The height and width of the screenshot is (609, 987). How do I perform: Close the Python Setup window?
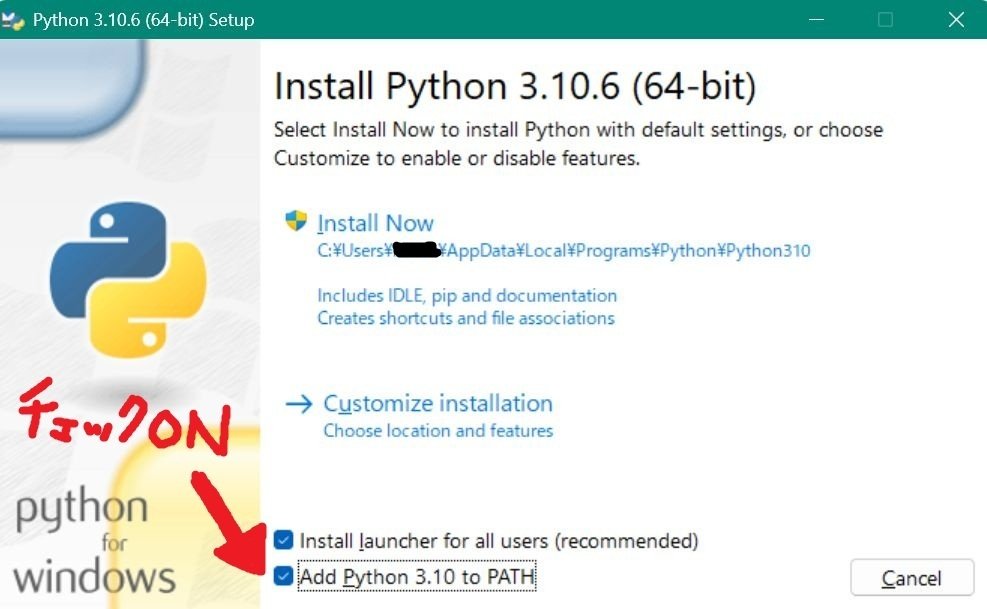pos(956,20)
